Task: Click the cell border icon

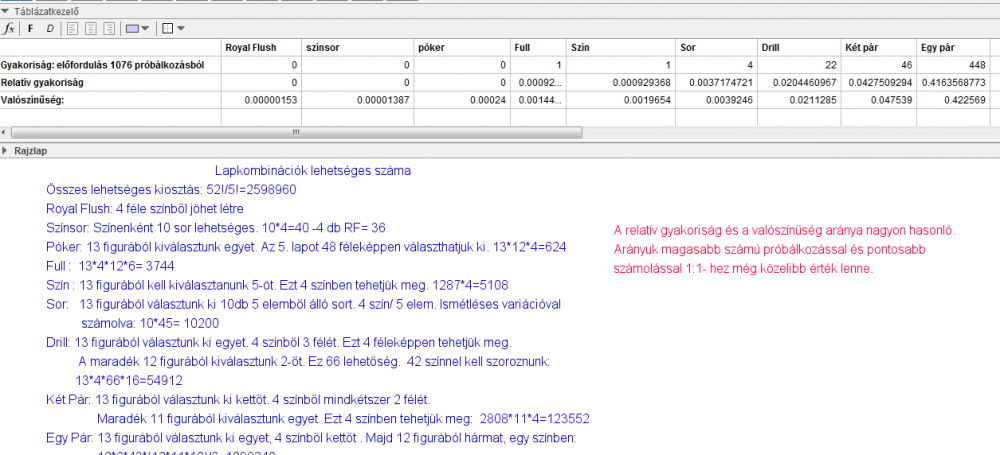Action: (167, 29)
